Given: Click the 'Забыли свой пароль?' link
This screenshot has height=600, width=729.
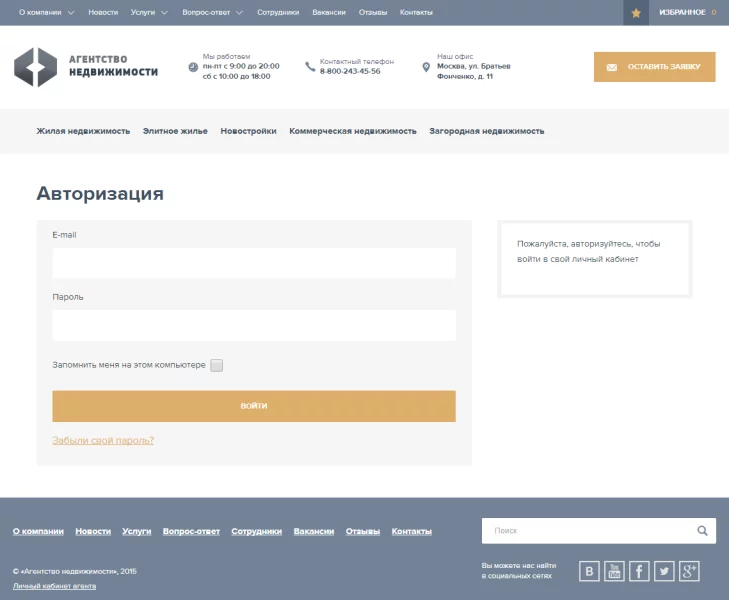Looking at the screenshot, I should [x=103, y=440].
